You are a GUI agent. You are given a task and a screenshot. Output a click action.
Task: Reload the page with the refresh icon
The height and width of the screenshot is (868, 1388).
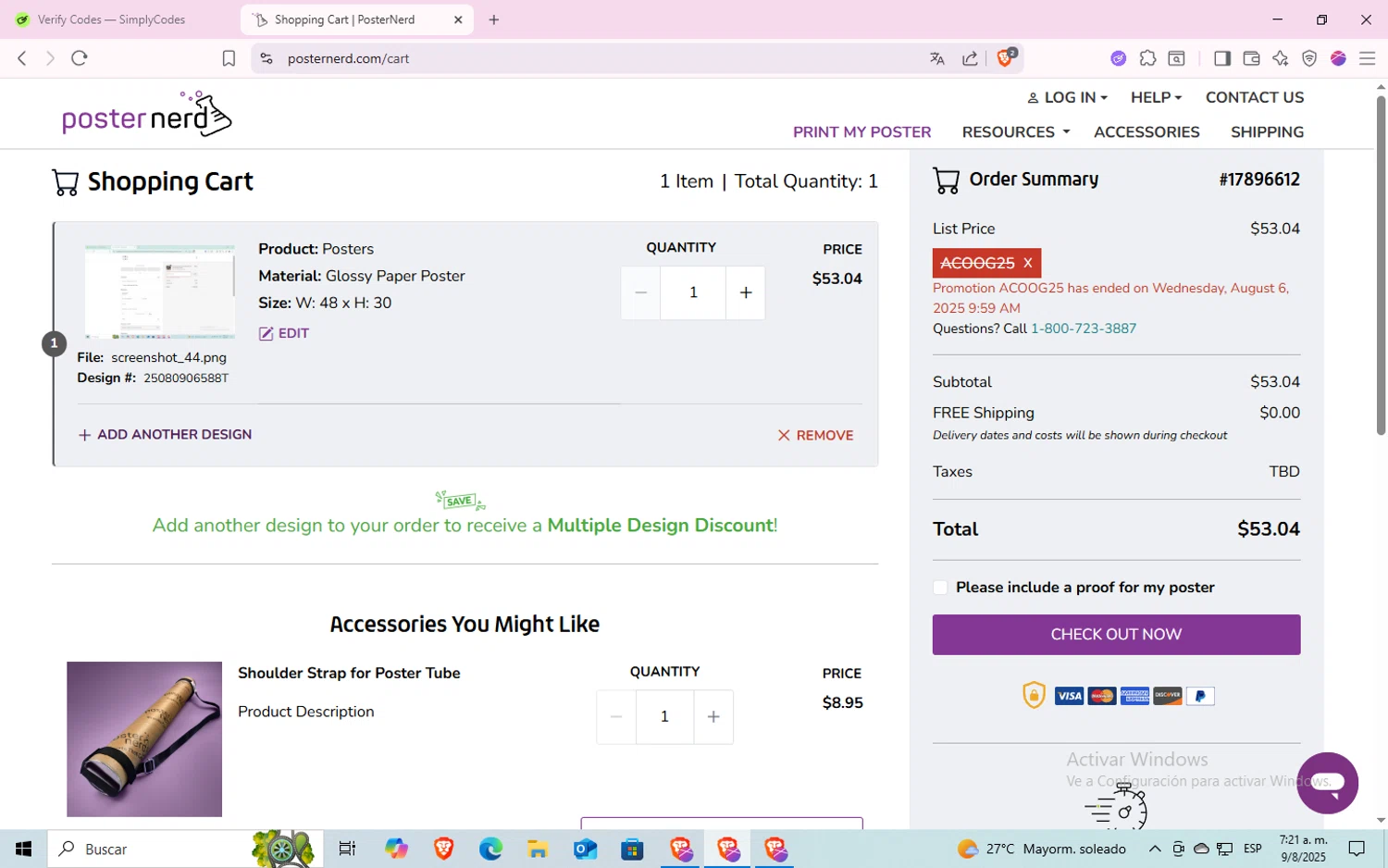[80, 58]
